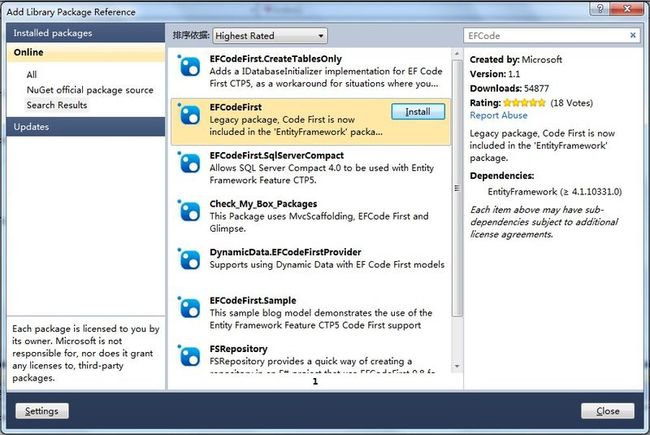Click the FSRepository package icon
Image resolution: width=650 pixels, height=435 pixels.
tap(189, 356)
